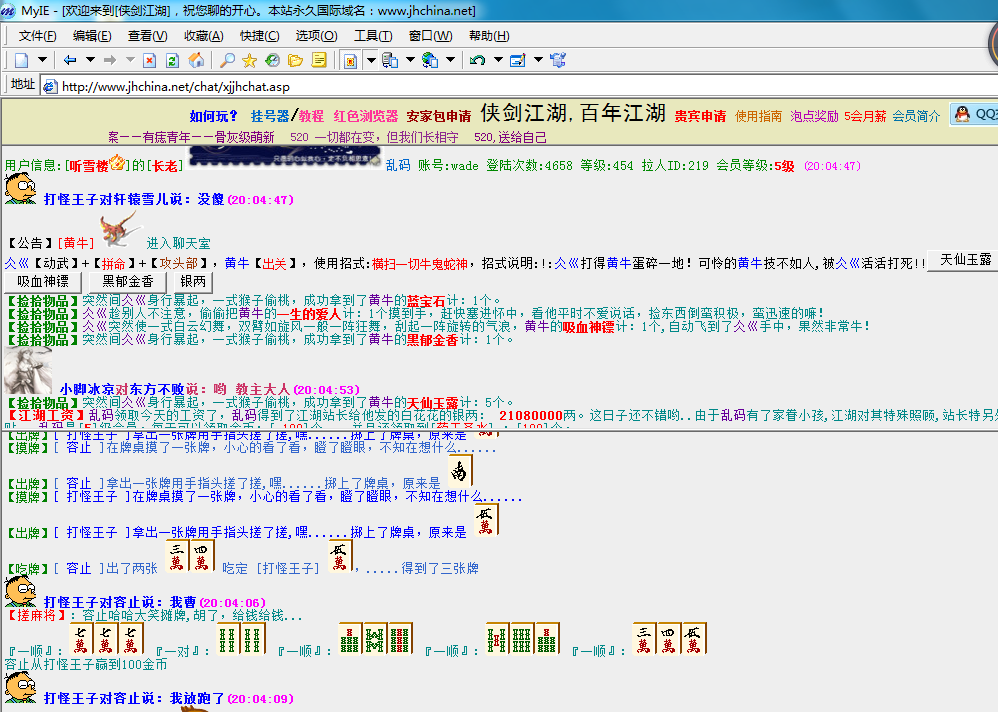Open the popup blocker dropdown arrow

coord(370,60)
